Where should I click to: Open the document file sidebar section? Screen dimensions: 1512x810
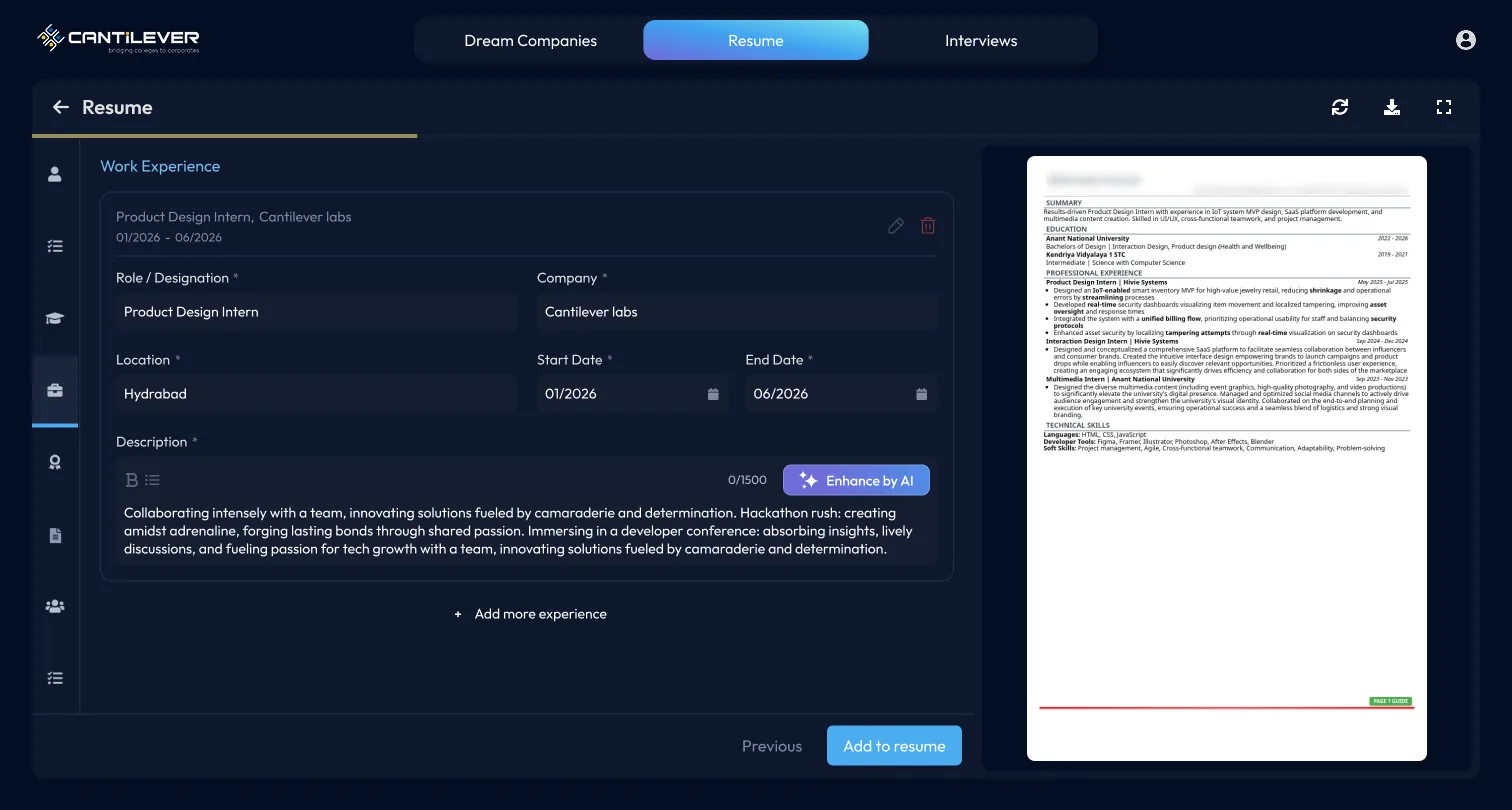pos(55,535)
